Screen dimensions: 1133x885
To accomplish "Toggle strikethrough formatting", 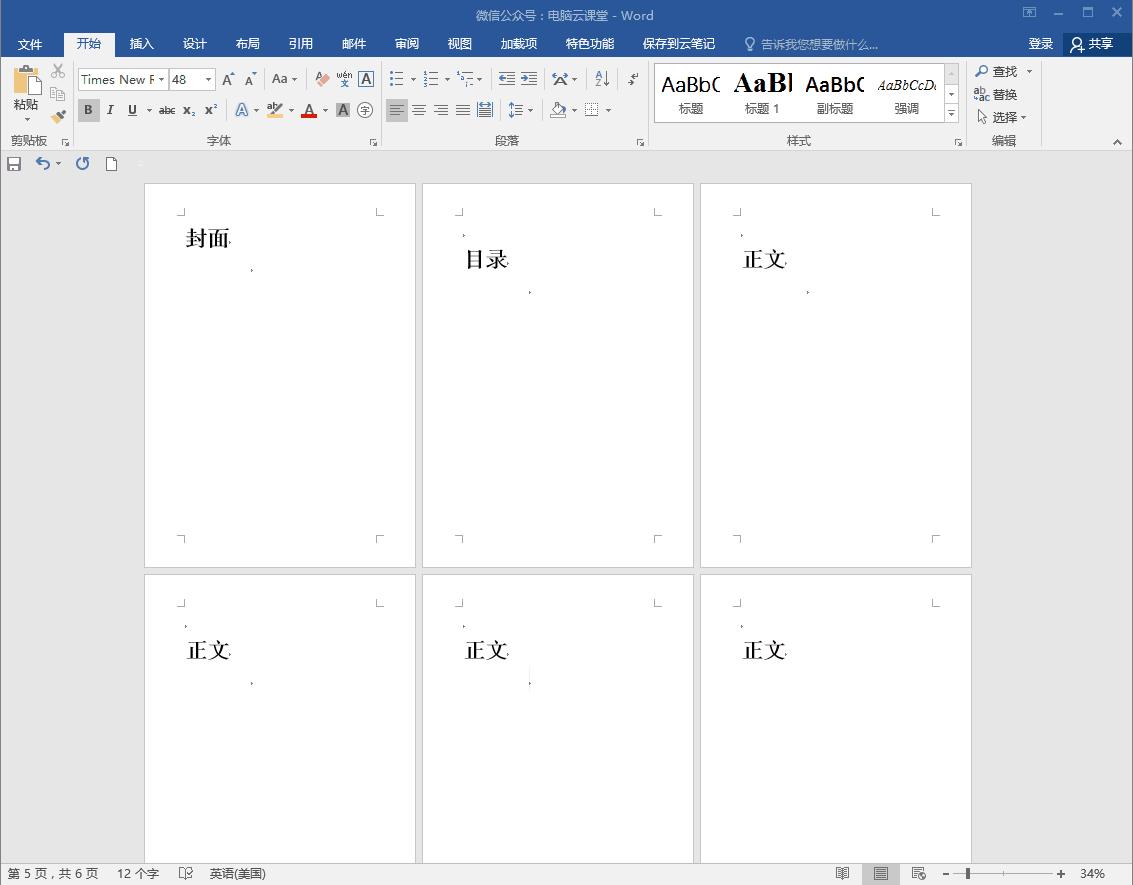I will (167, 109).
